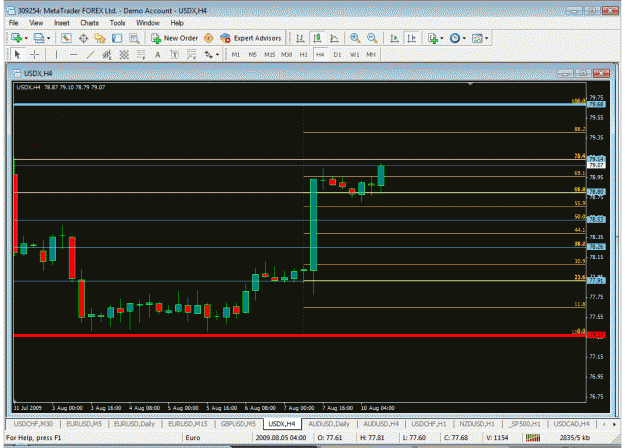Toggle the Terminal panel icon
Viewport: 625px width, 448px height.
coord(117,38)
